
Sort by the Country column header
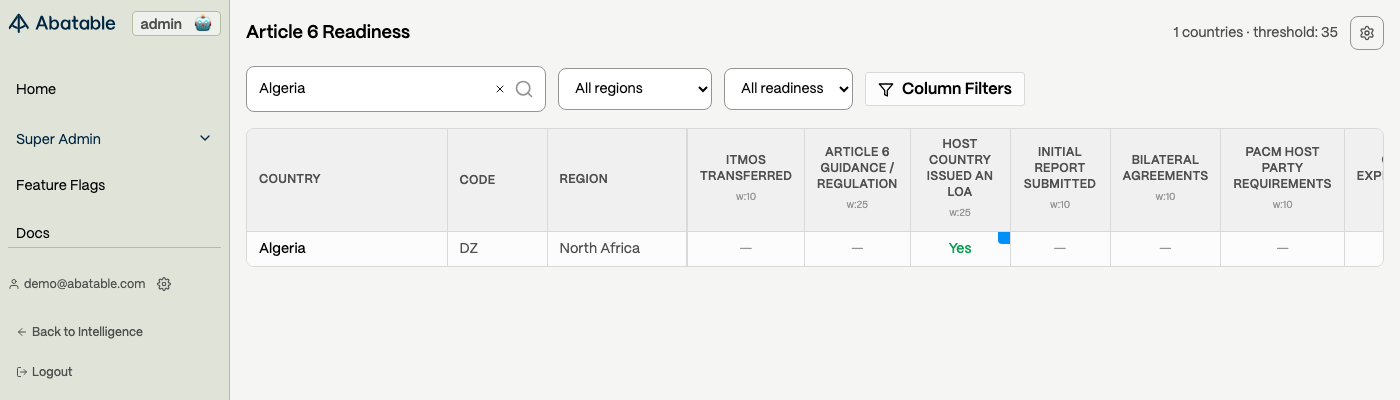(x=290, y=179)
